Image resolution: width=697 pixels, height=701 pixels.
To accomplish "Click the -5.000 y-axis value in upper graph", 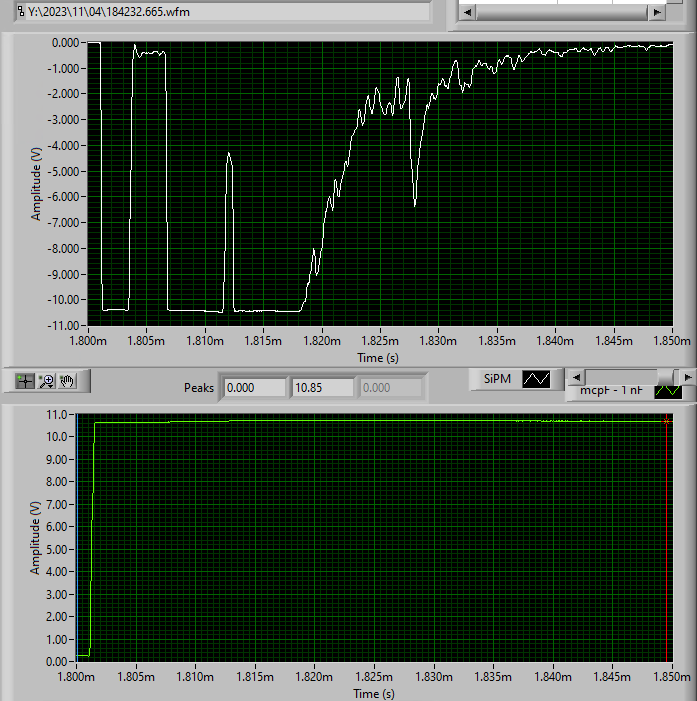I will [x=63, y=172].
